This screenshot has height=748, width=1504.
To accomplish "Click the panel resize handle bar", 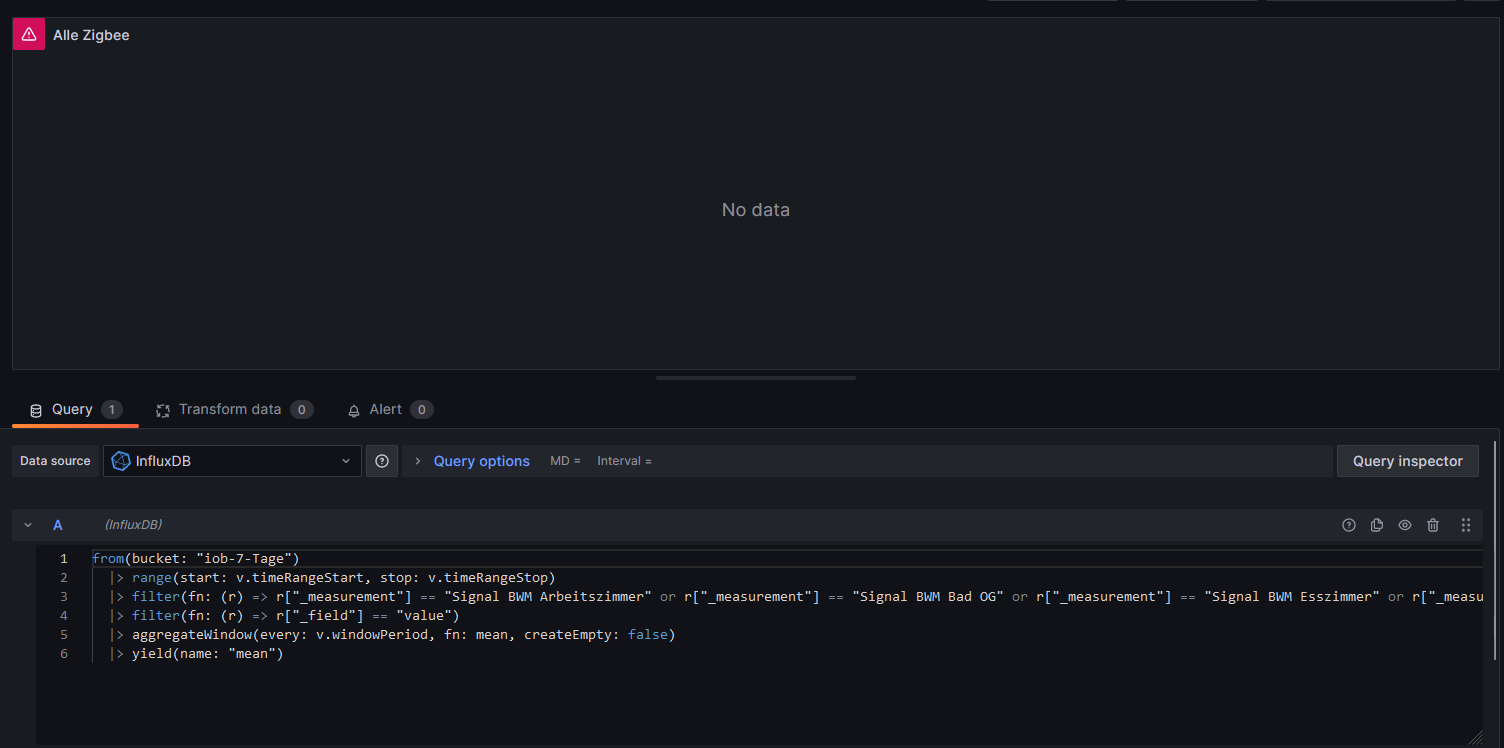I will [x=755, y=378].
